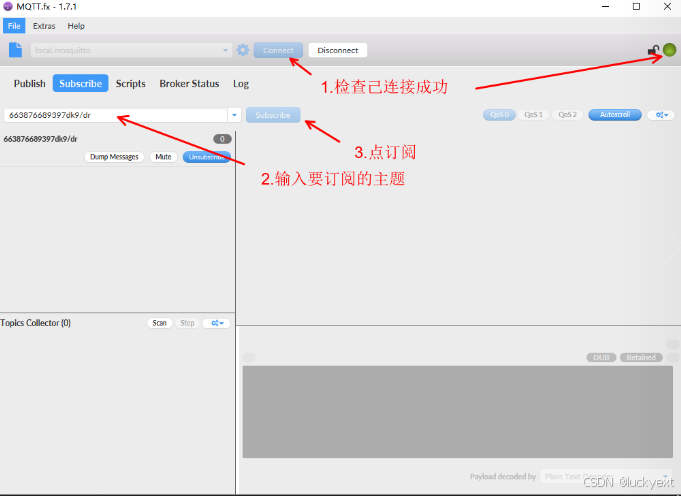Screen dimensions: 681x496
Task: Click the gray message payload display area
Action: (457, 412)
